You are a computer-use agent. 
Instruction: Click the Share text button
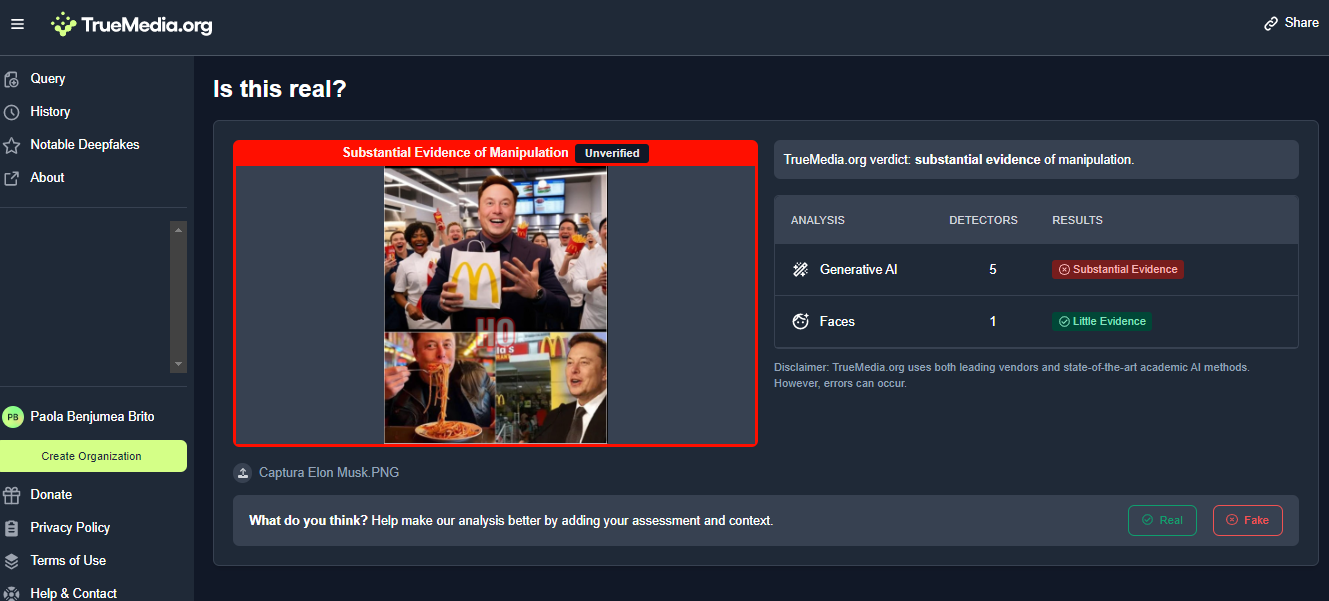coord(1302,23)
